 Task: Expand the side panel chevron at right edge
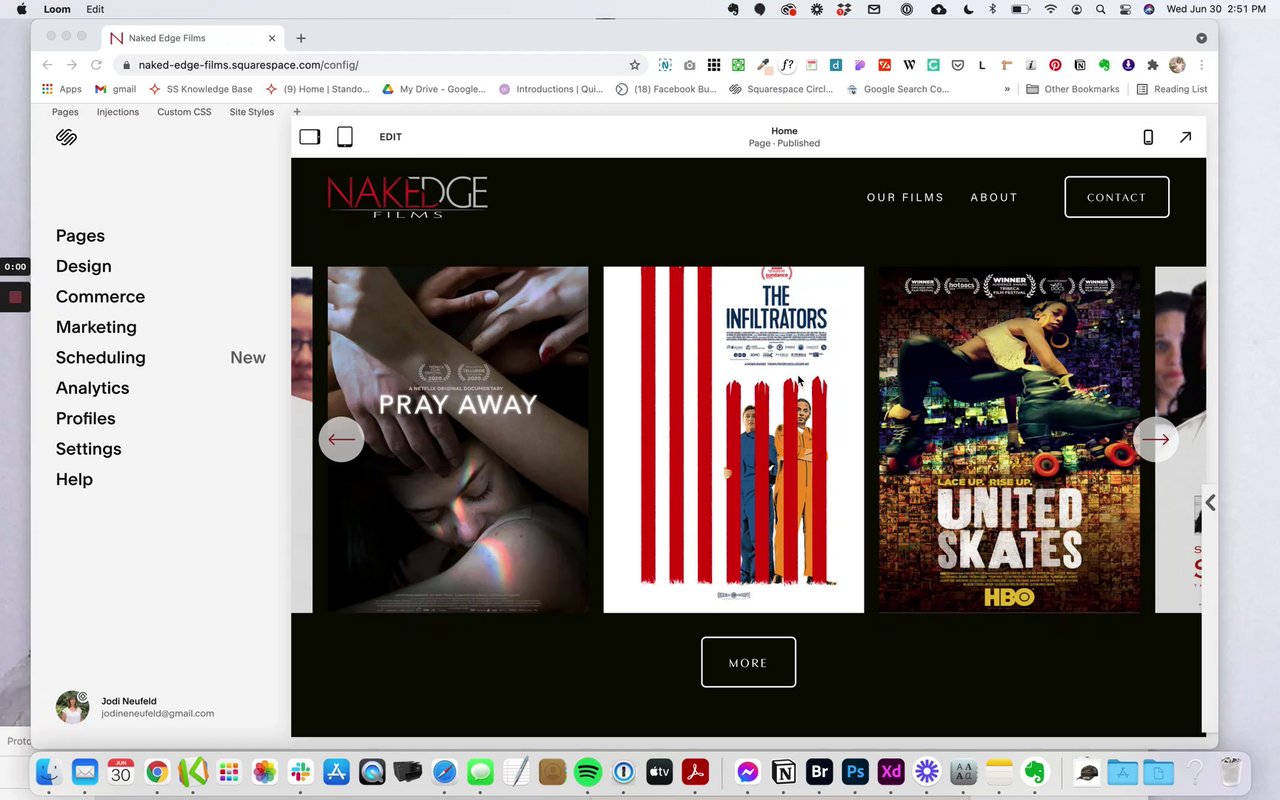coord(1210,502)
